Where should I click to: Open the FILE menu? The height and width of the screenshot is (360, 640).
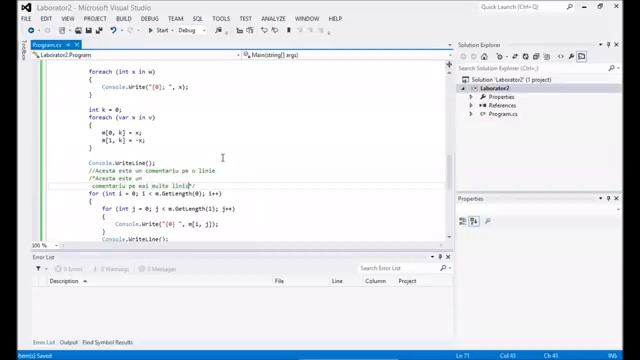pos(26,19)
